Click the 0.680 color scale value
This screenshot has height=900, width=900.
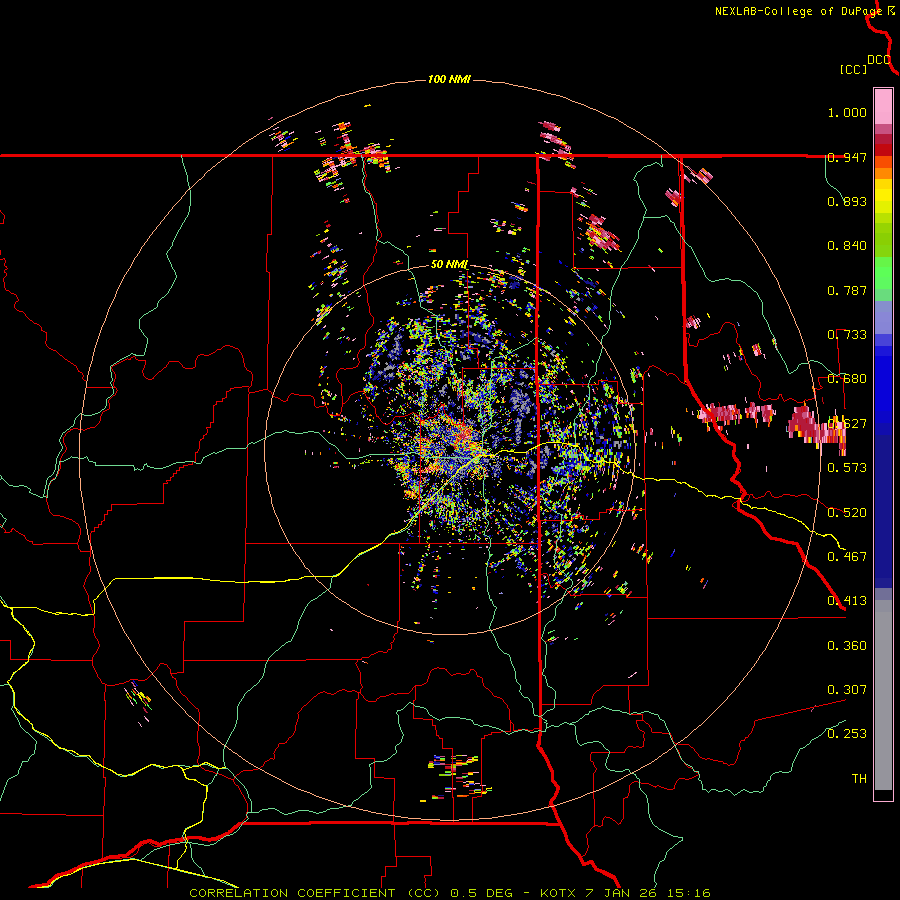pos(847,379)
